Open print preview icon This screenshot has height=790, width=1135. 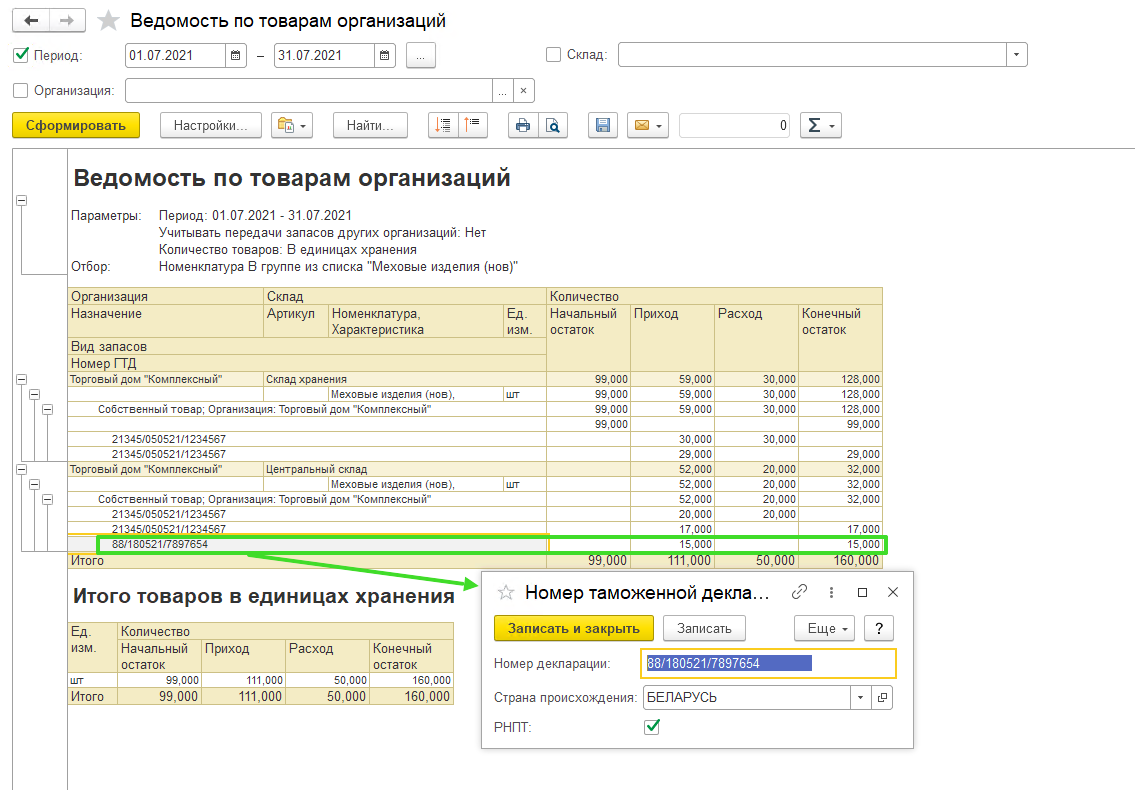(x=552, y=125)
